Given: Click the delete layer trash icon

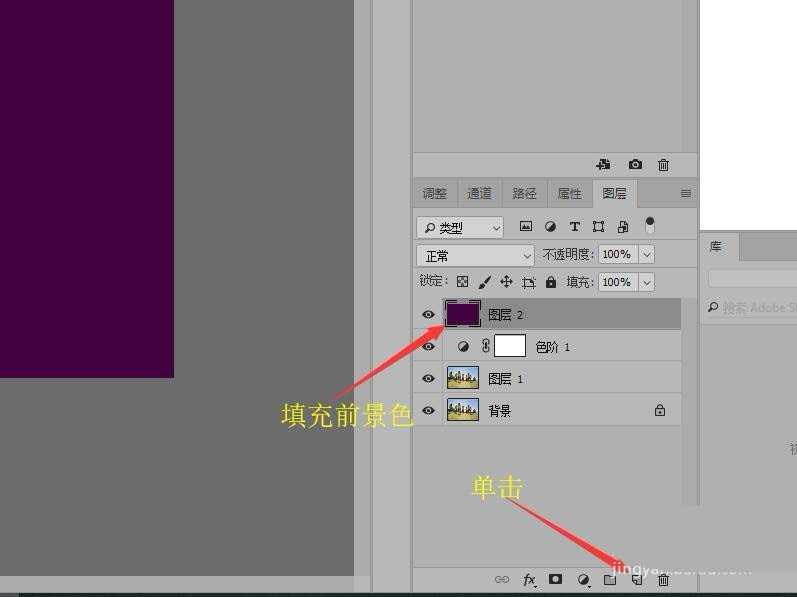Looking at the screenshot, I should (x=663, y=580).
